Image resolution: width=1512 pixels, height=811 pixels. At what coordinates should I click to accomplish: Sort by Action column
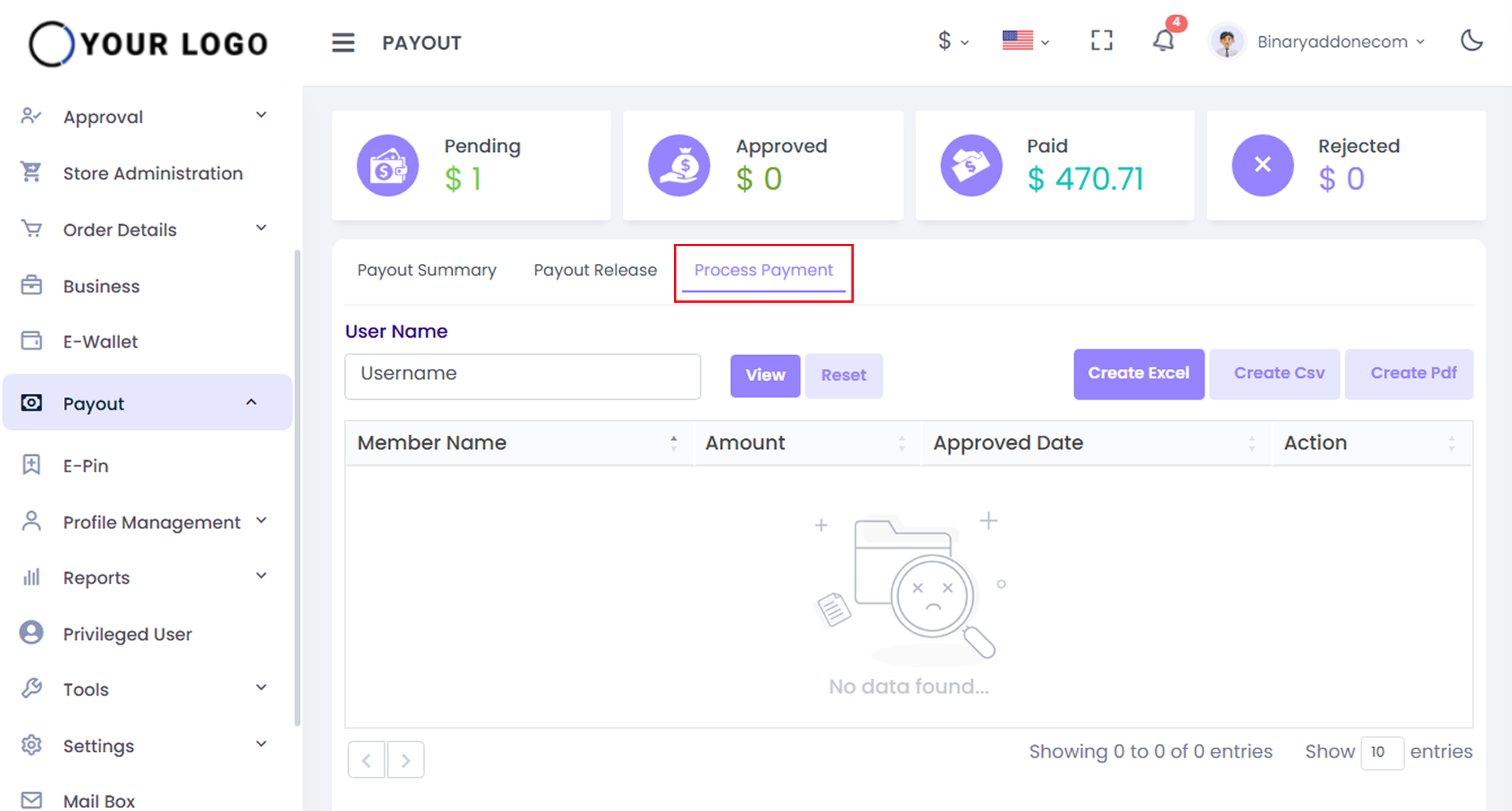coord(1373,443)
